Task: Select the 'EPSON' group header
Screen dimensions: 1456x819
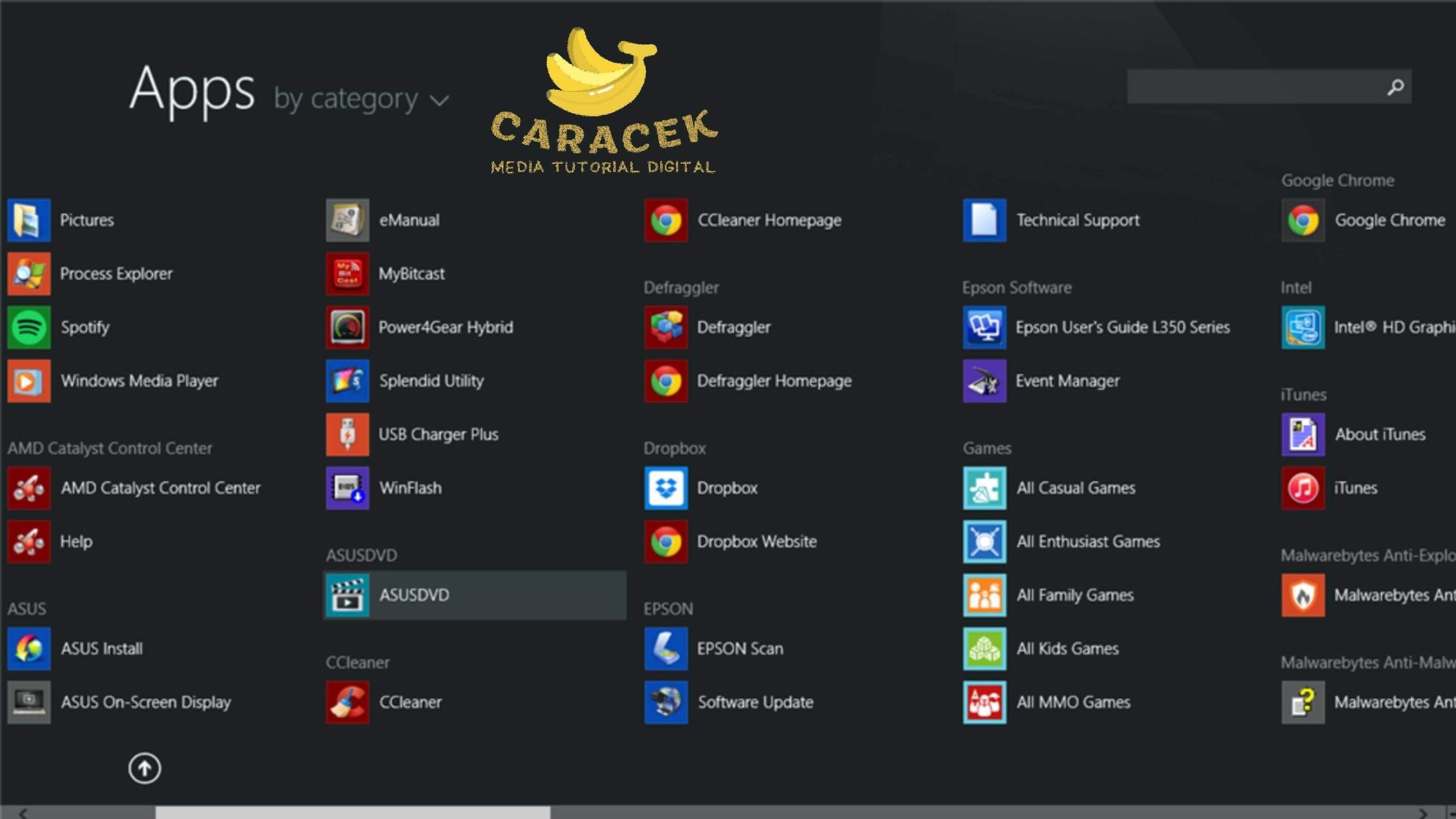Action: [668, 609]
